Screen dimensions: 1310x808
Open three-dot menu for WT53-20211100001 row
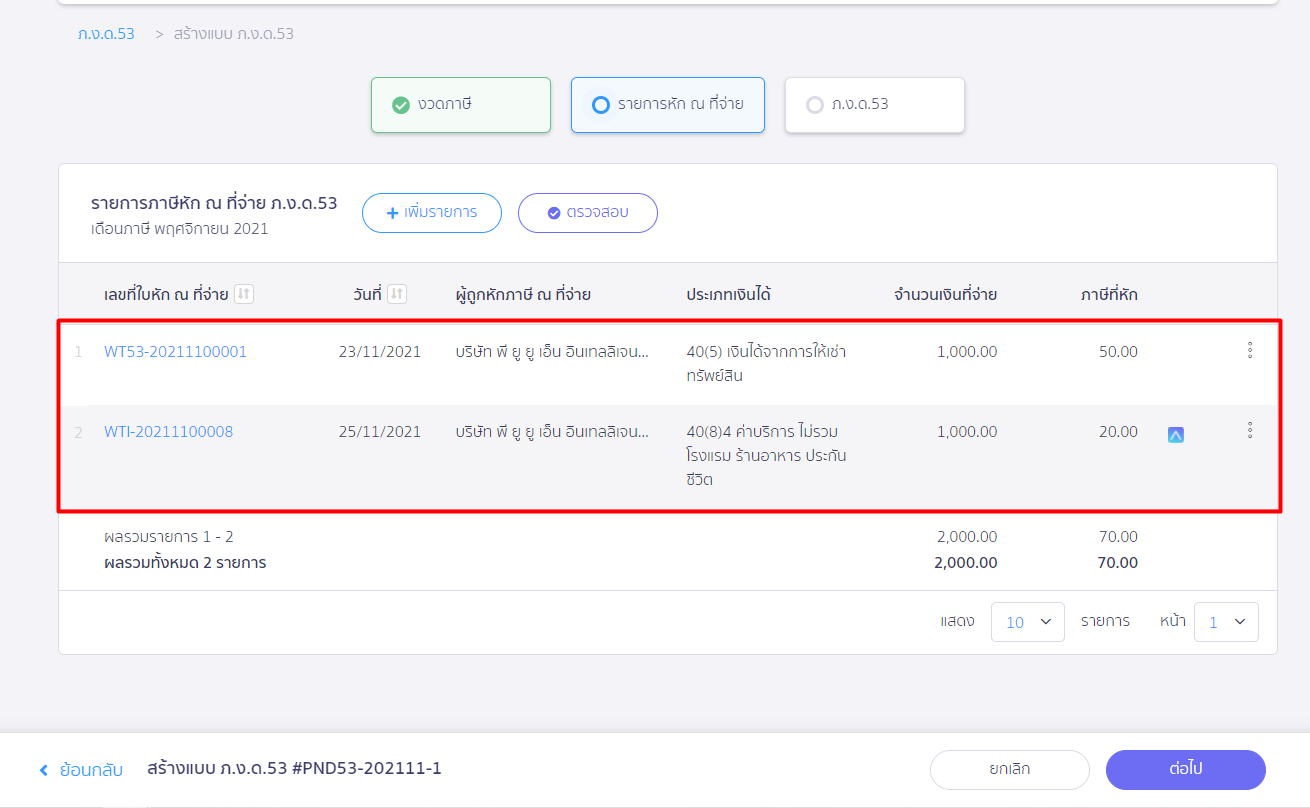(1249, 350)
